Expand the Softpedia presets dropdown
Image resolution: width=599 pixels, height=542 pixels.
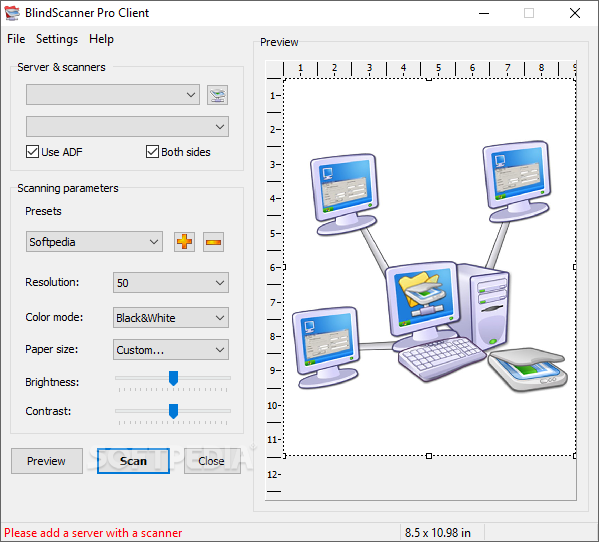94,242
